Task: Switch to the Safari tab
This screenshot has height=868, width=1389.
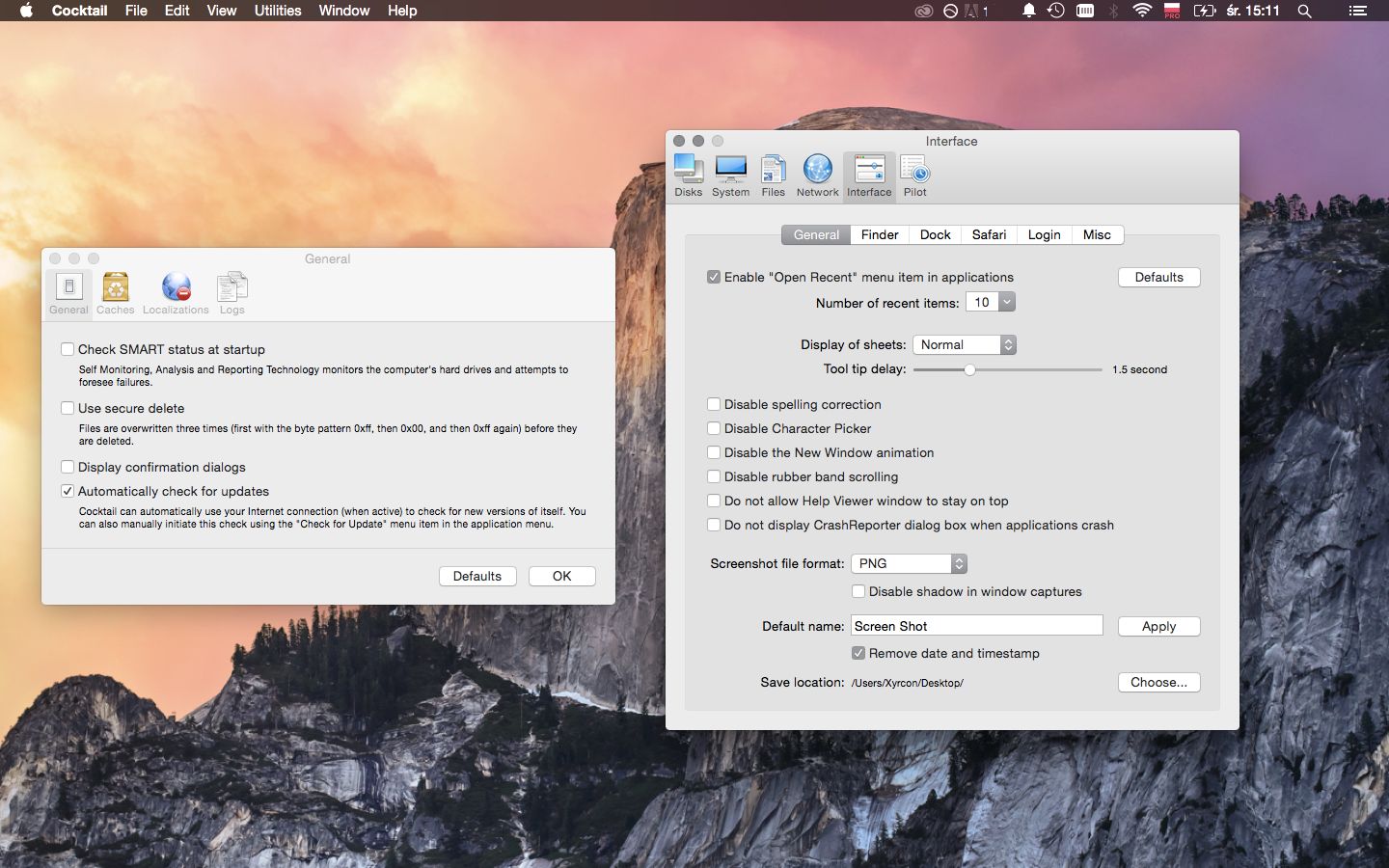Action: [989, 234]
